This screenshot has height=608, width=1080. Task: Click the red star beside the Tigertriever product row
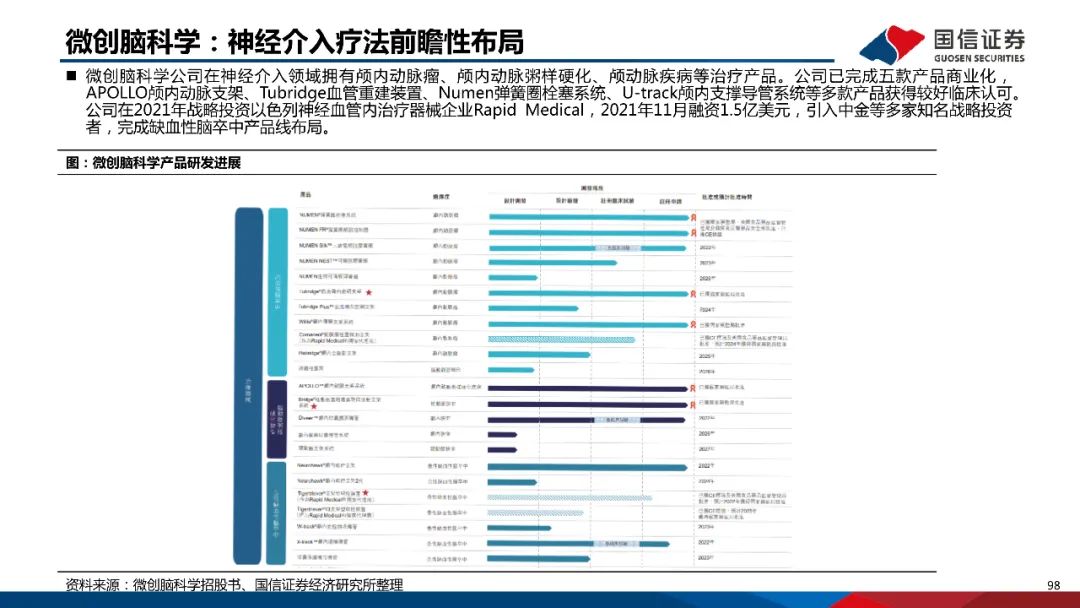click(366, 493)
